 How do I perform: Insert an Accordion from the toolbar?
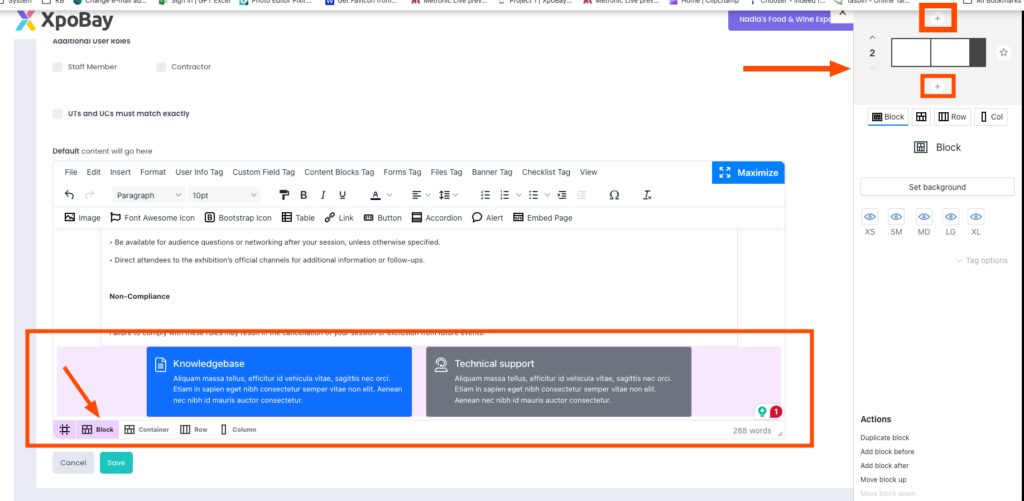coord(435,217)
